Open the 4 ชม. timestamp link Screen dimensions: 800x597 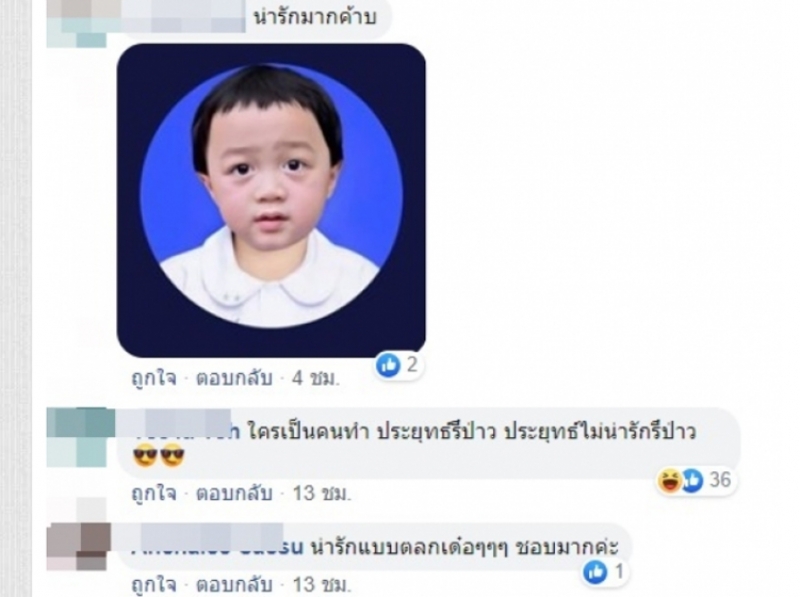[x=315, y=379]
